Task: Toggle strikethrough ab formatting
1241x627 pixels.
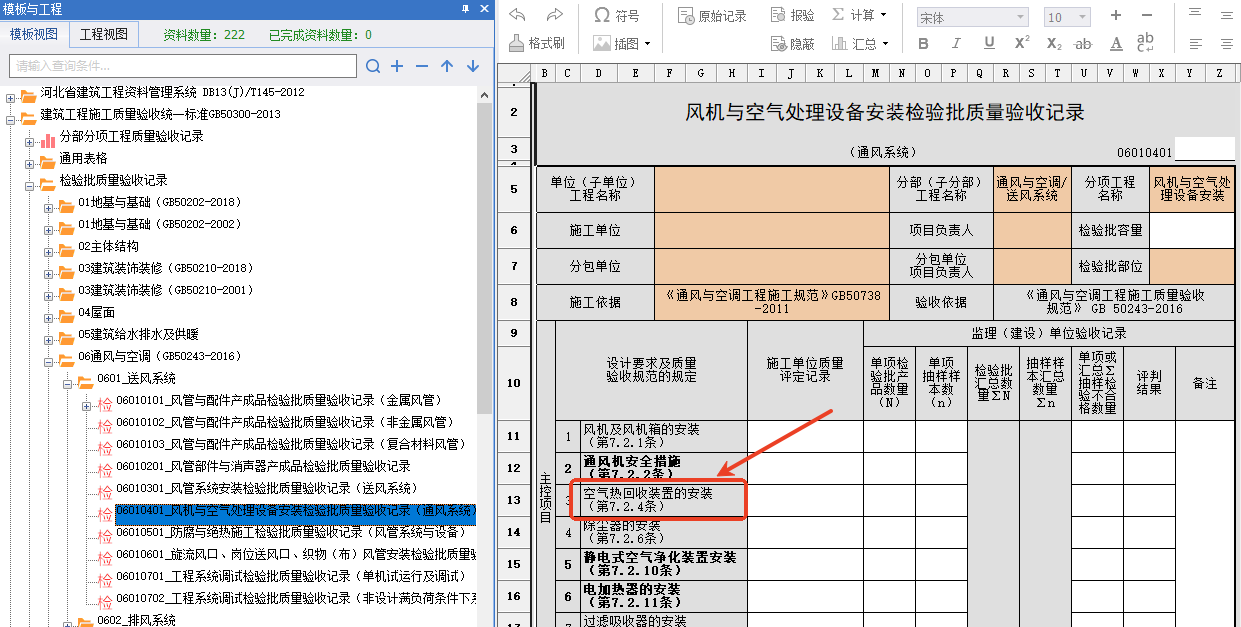Action: [1083, 44]
